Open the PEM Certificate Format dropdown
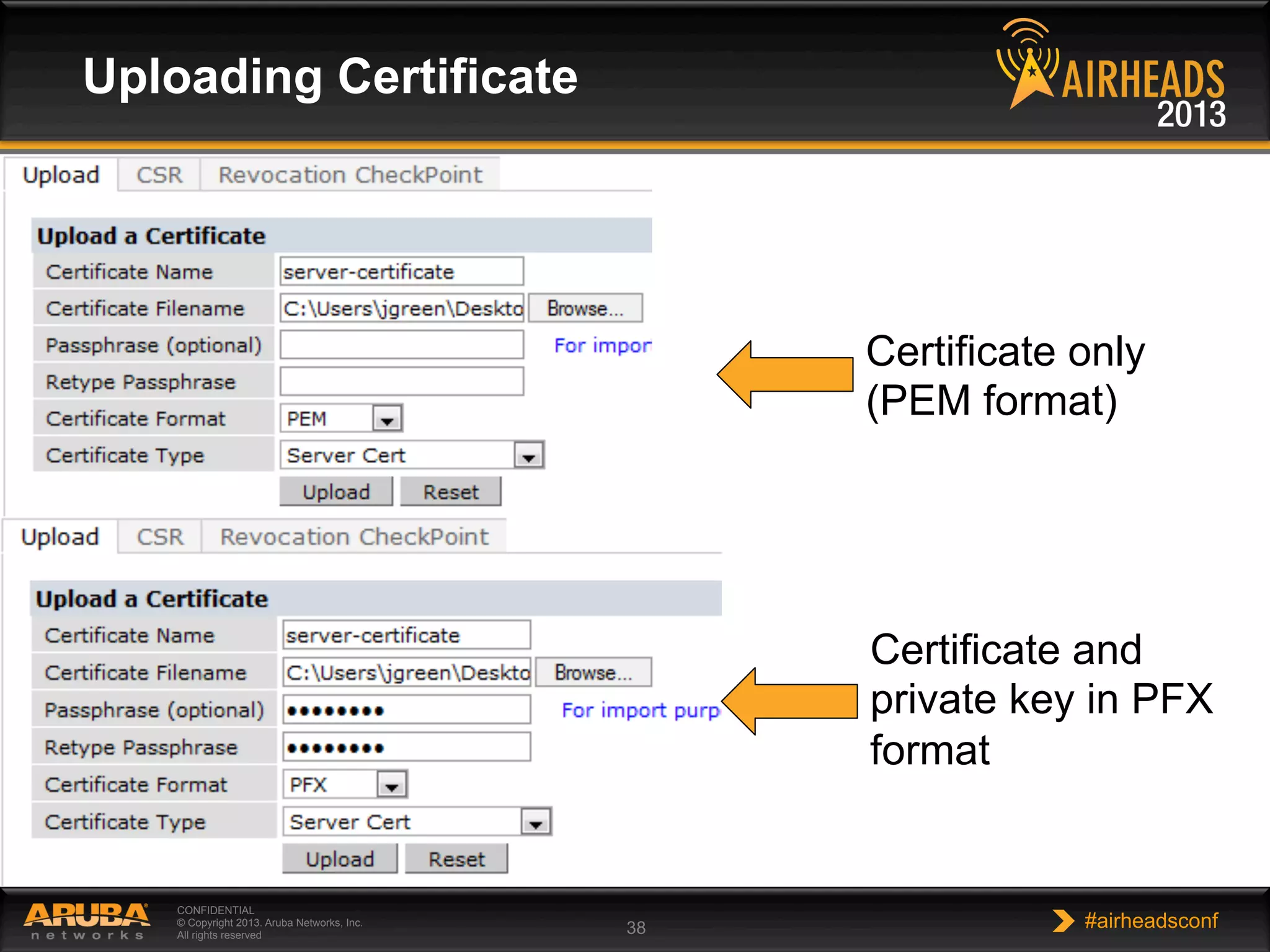1270x952 pixels. [x=342, y=418]
